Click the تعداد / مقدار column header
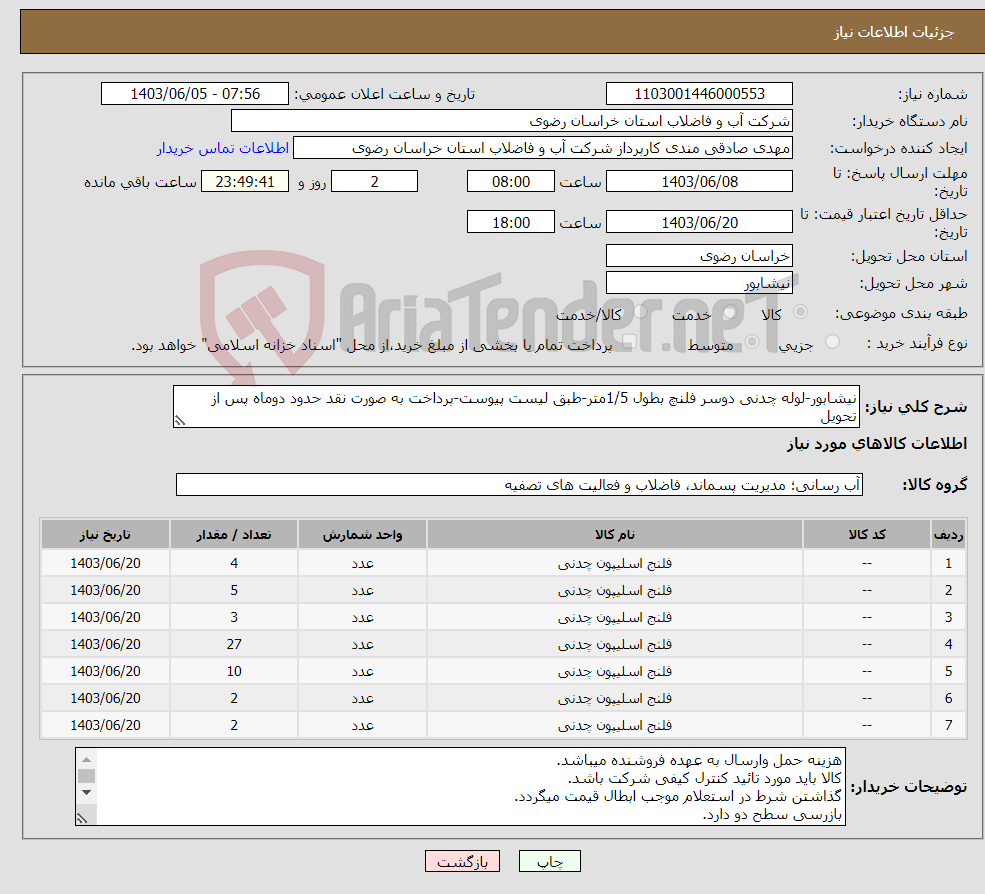The image size is (985, 894). (234, 535)
